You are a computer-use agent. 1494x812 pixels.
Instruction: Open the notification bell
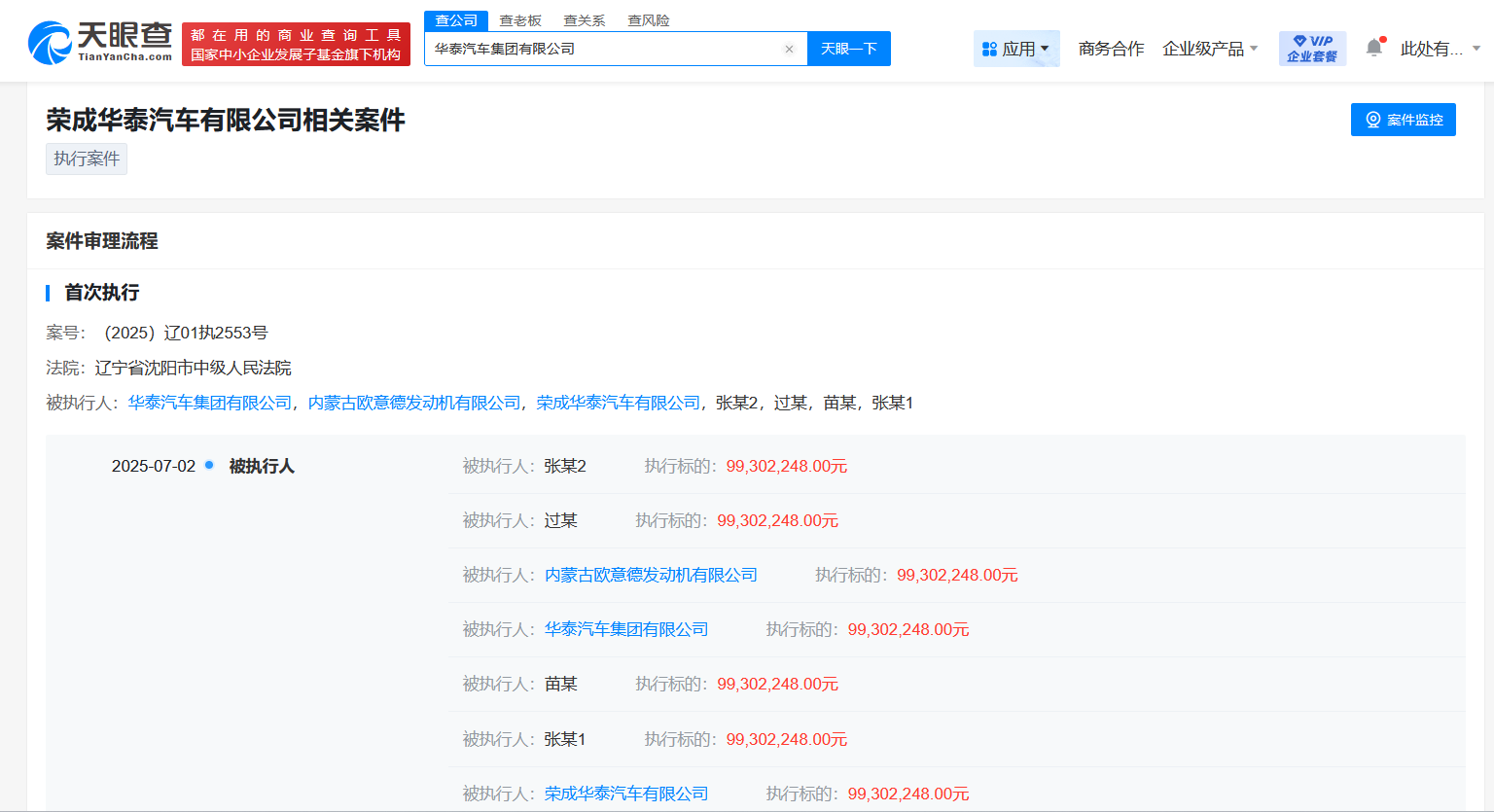coord(1373,48)
